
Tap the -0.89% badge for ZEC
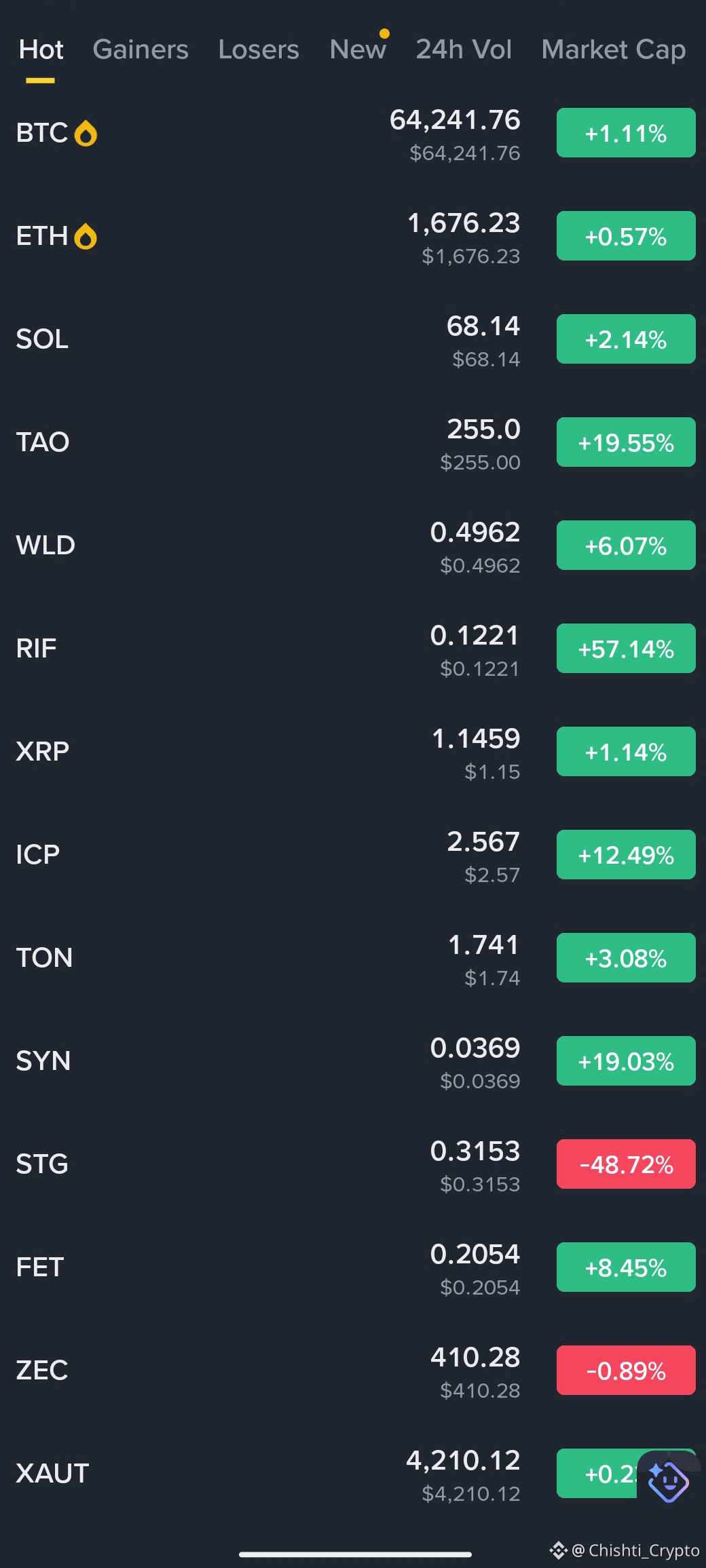point(626,1371)
